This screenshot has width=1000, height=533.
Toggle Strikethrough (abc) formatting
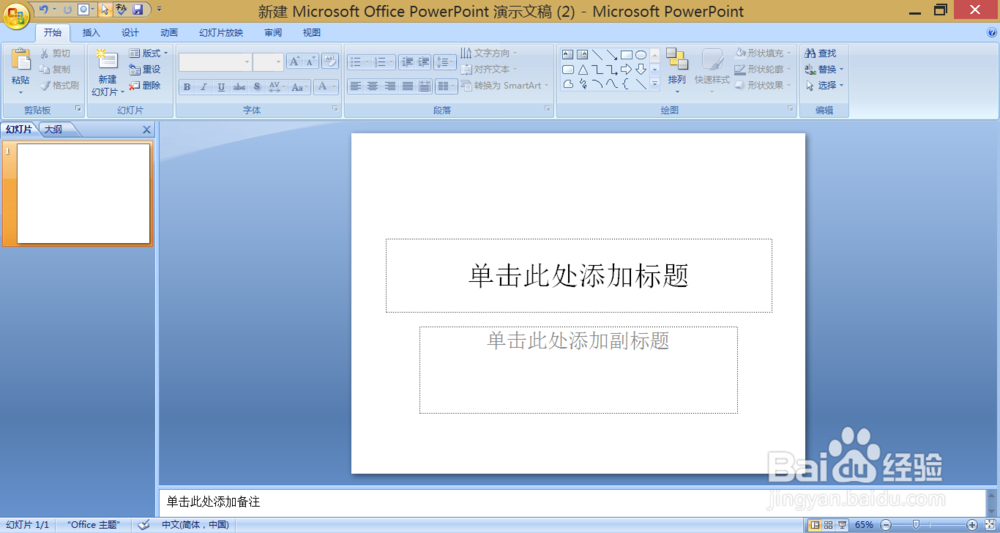pos(239,87)
